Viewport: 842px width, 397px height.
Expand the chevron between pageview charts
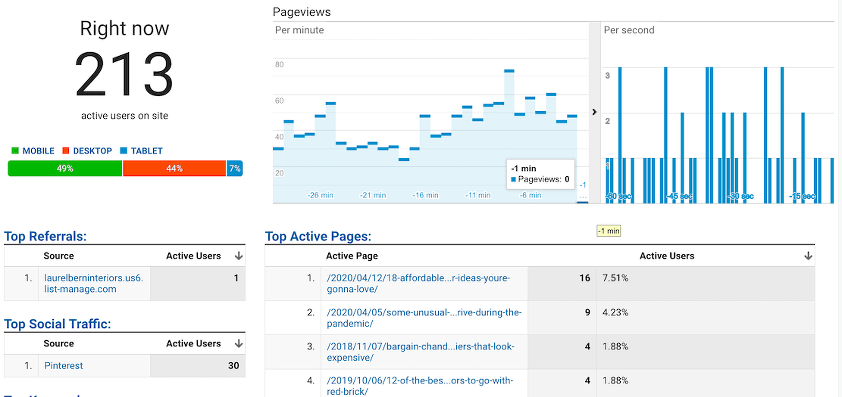click(x=594, y=112)
